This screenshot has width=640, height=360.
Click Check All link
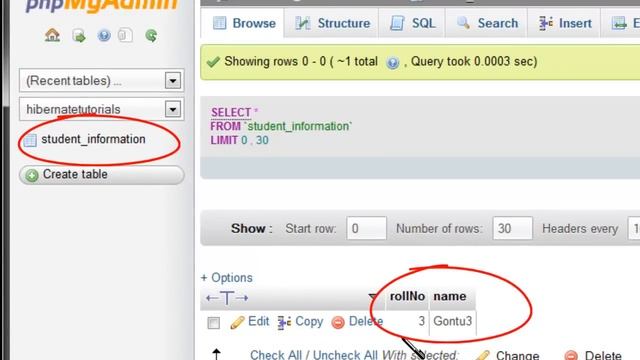point(276,354)
